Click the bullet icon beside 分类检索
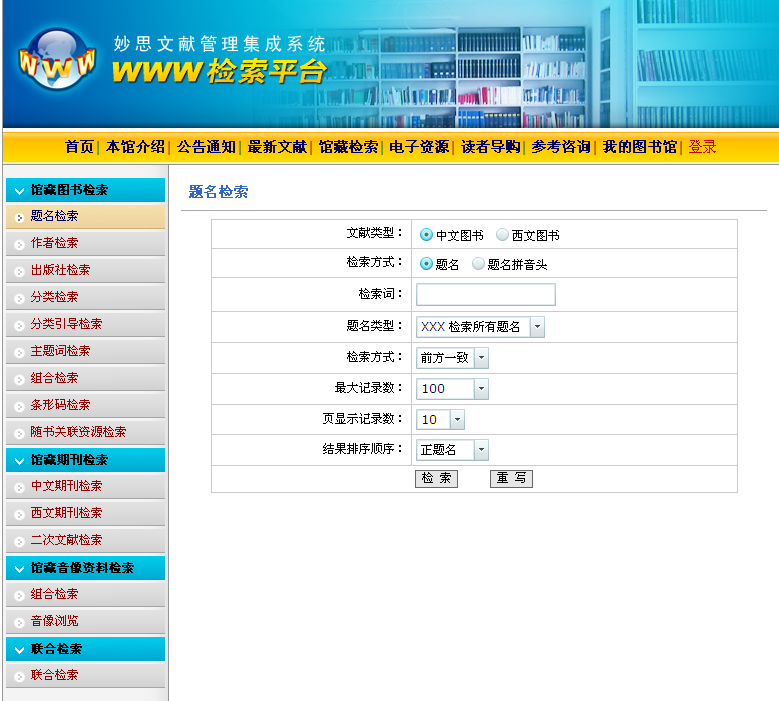Viewport: 779px width, 701px height. coord(19,298)
